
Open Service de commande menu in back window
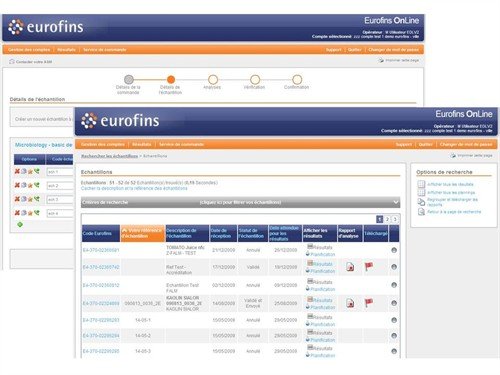(105, 50)
